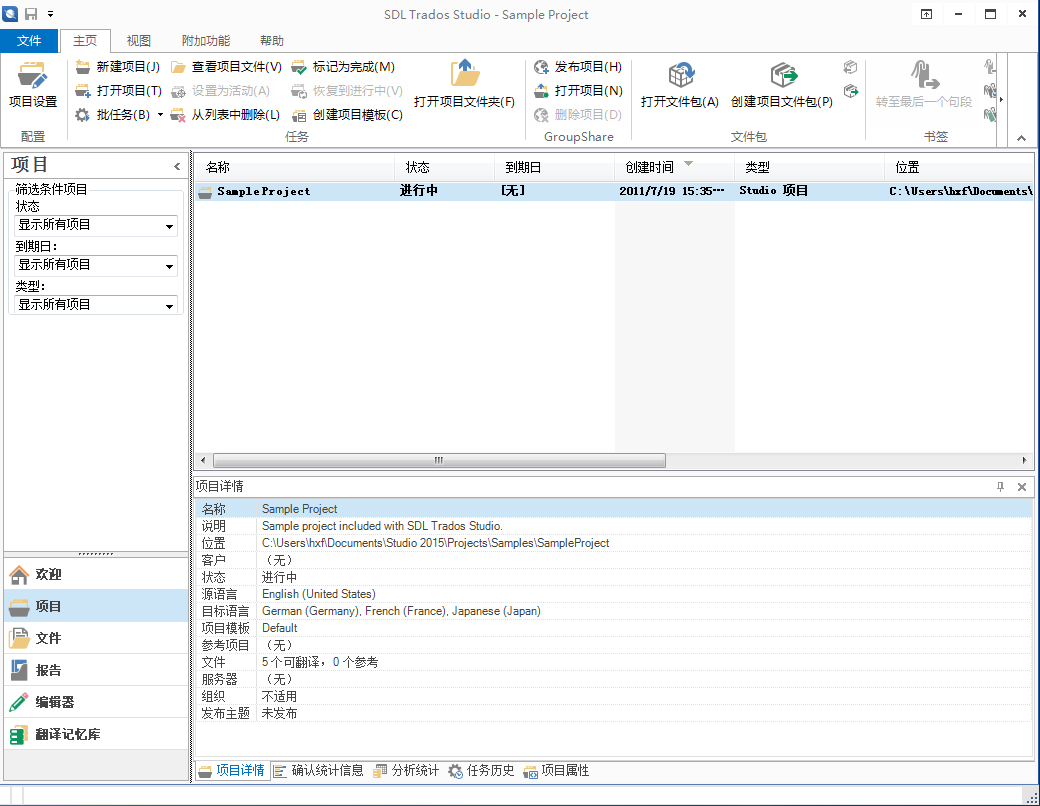The image size is (1040, 806).
Task: Collapse the ribbon with the up chevron
Action: coord(1021,138)
